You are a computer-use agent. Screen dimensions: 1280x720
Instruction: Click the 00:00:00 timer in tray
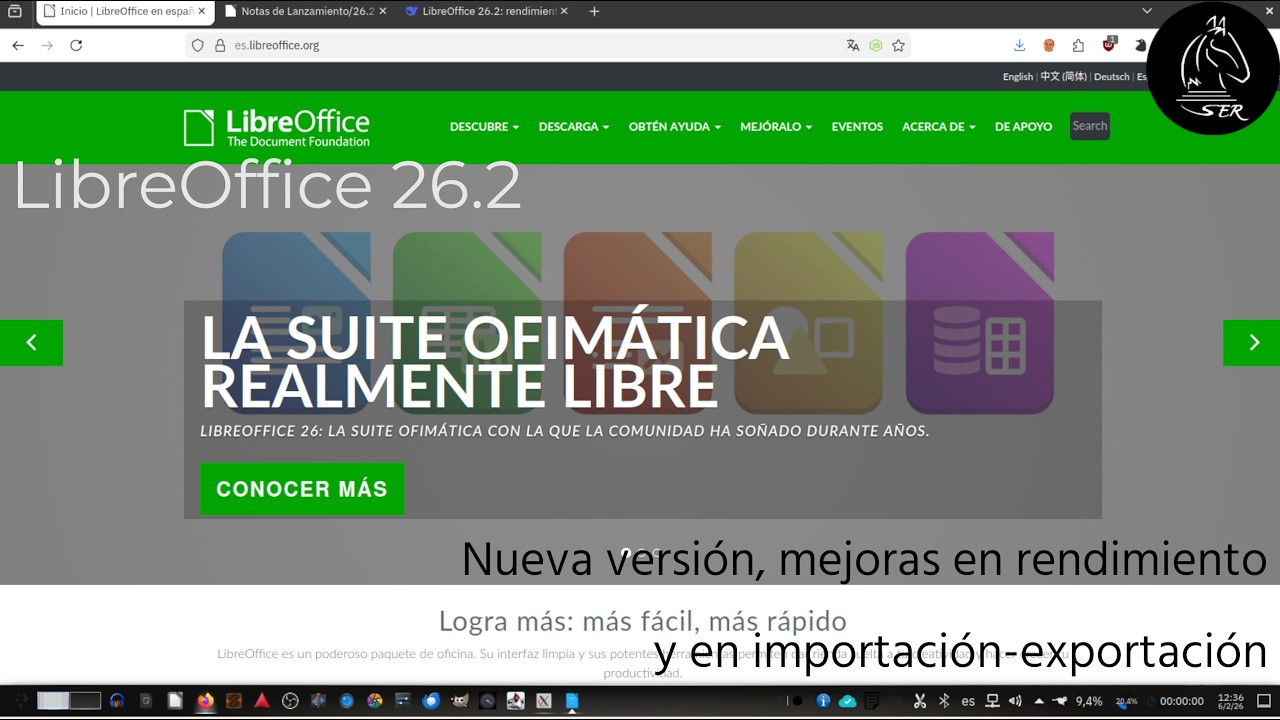(x=1182, y=701)
